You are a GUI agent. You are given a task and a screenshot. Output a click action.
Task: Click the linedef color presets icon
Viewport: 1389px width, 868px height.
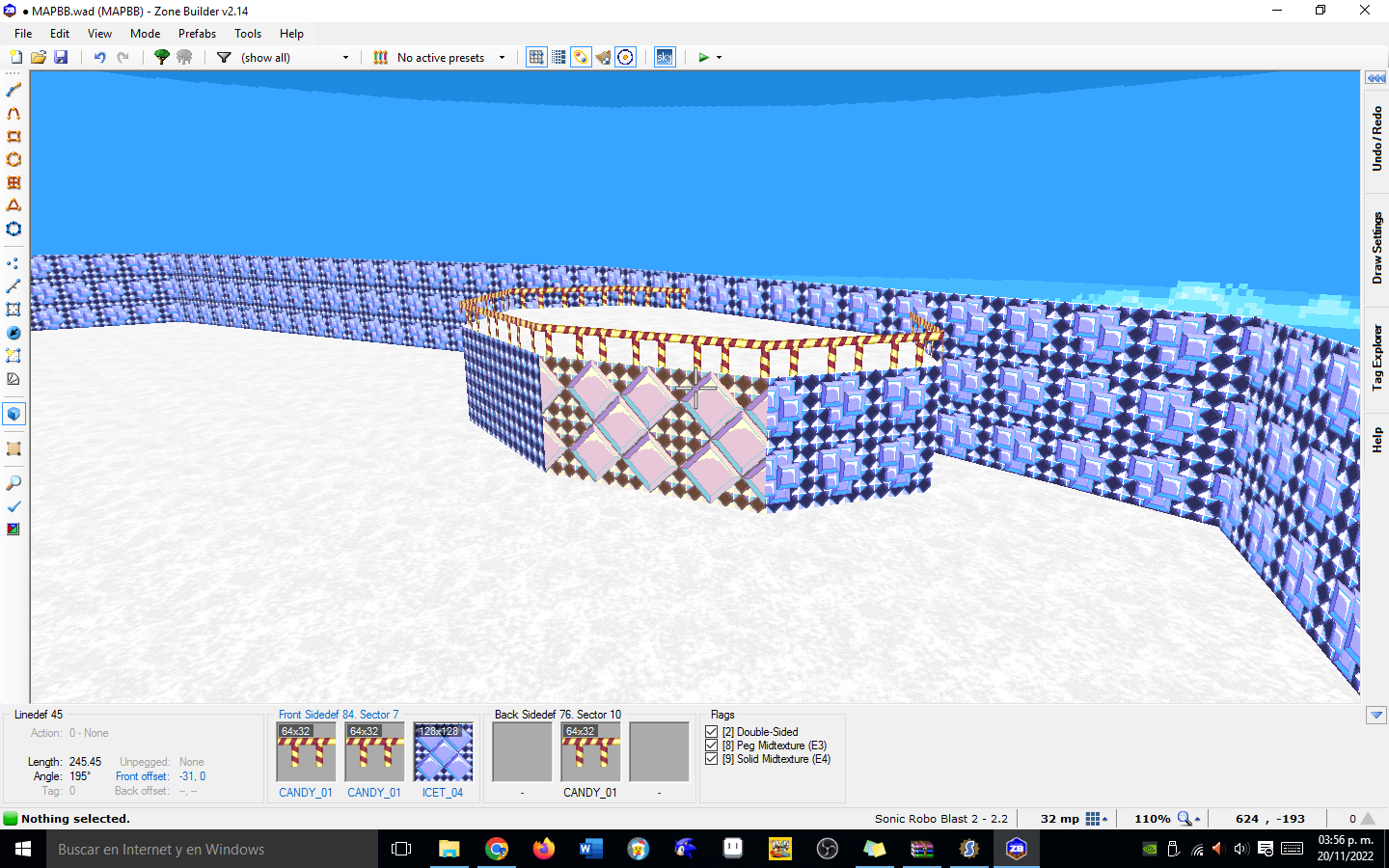[x=381, y=58]
